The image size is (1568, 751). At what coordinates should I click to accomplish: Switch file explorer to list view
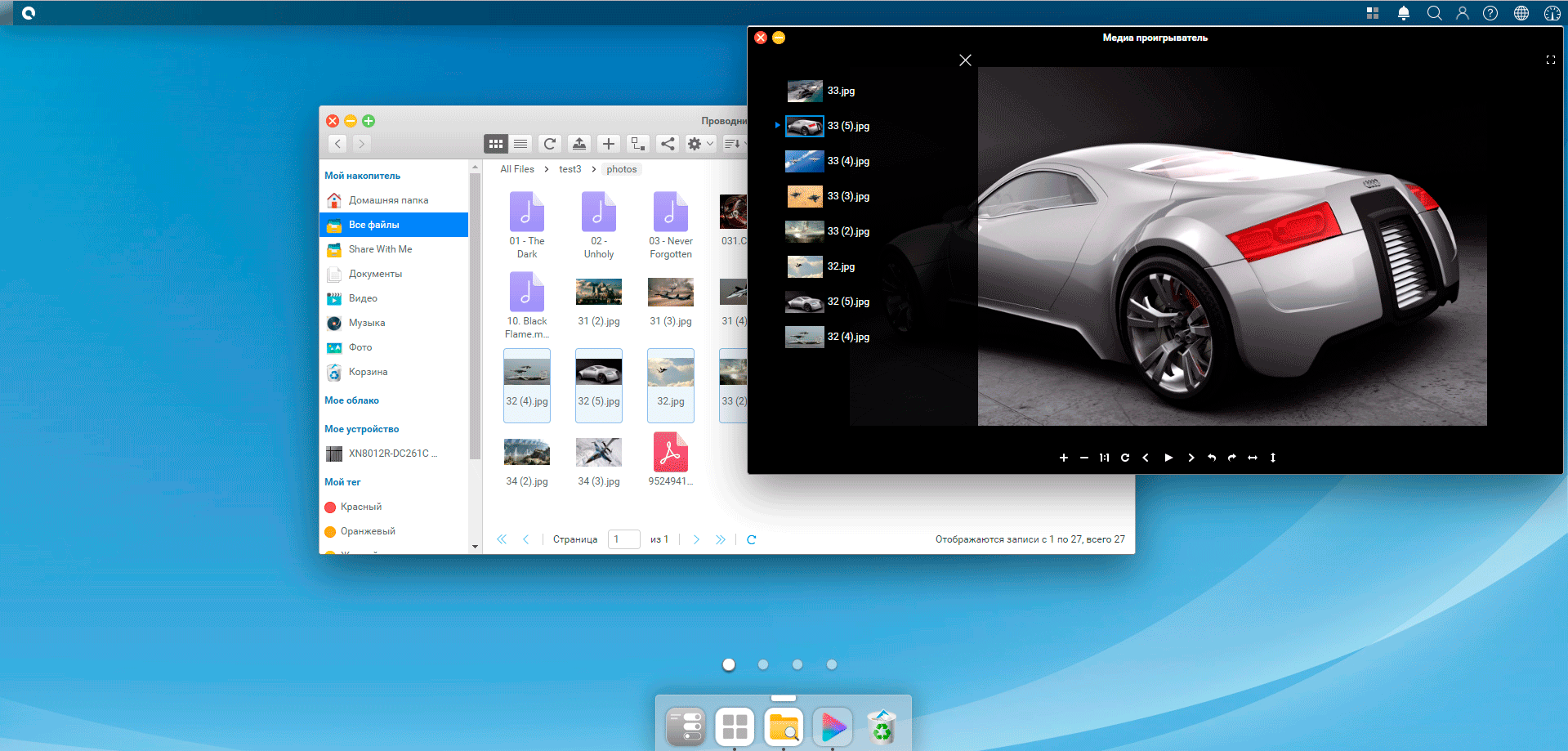point(520,144)
